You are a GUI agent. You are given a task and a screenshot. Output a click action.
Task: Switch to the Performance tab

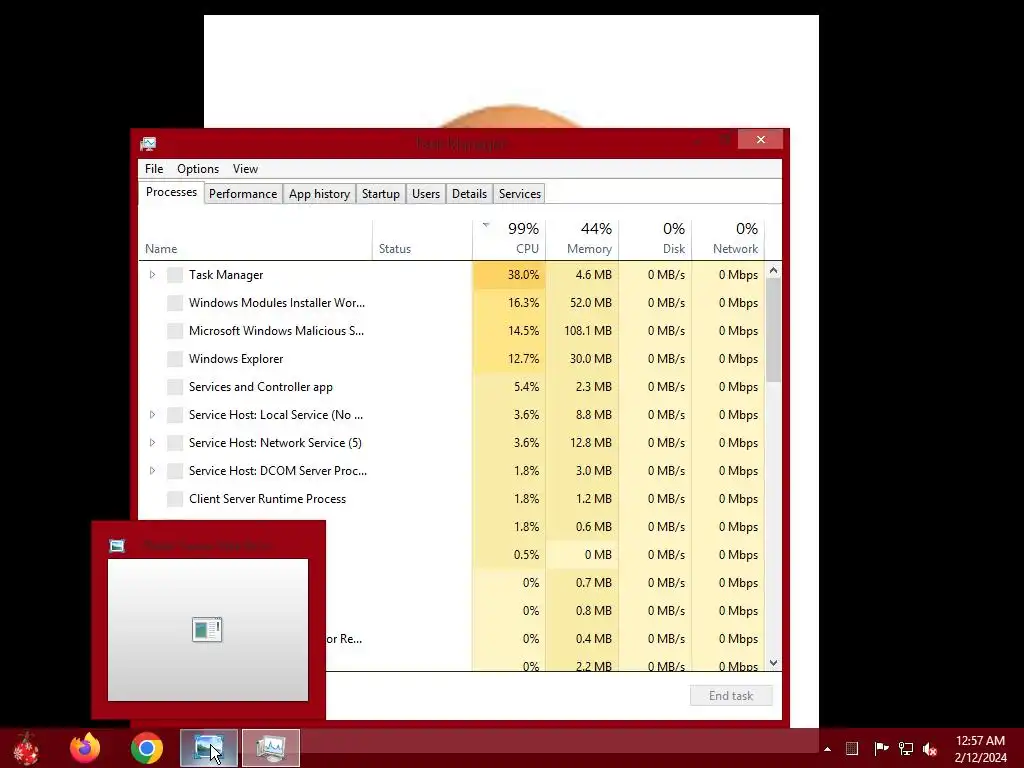click(243, 194)
